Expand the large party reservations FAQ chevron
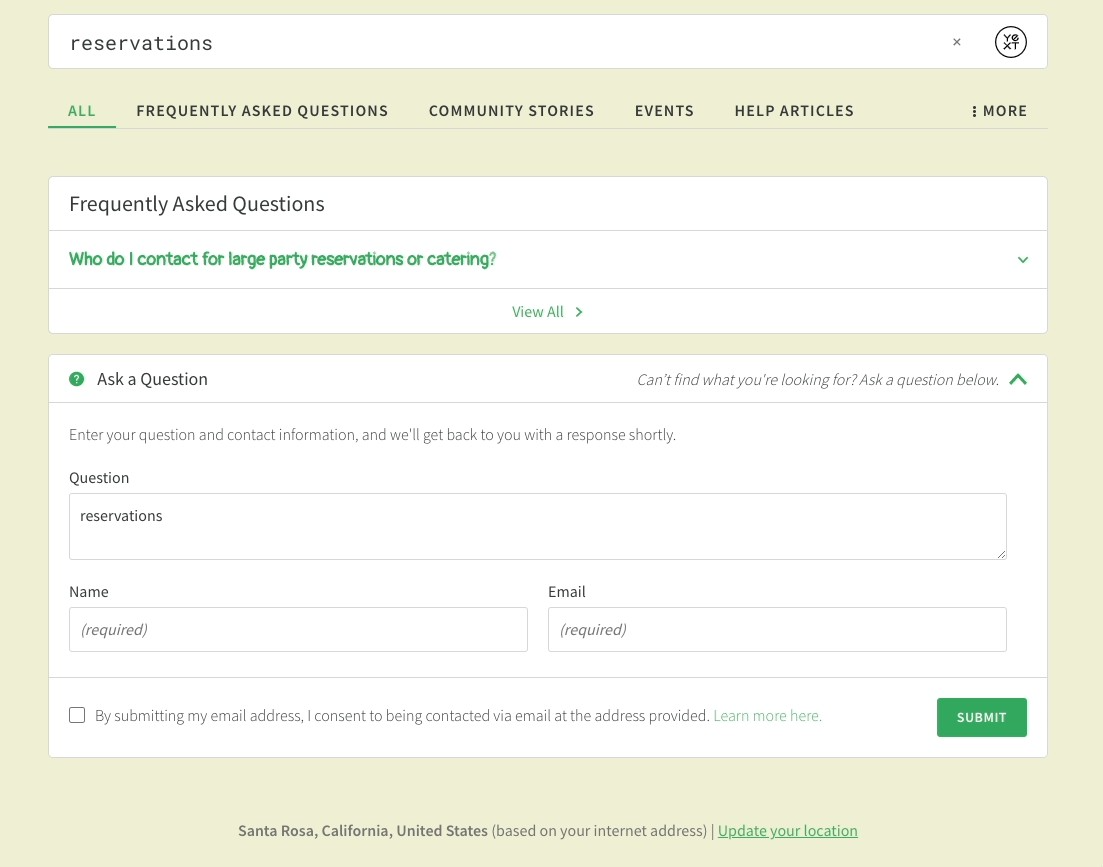This screenshot has height=867, width=1103. pos(1023,259)
